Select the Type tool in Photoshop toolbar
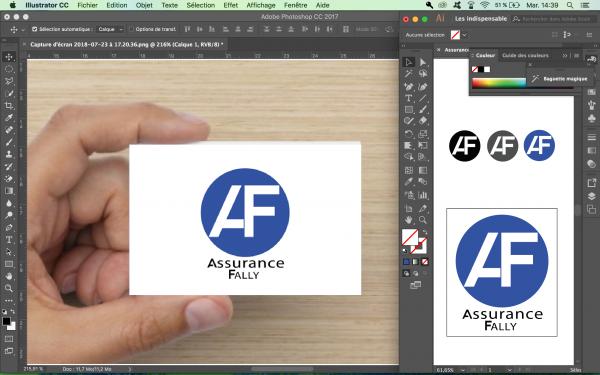Image resolution: width=600 pixels, height=375 pixels. pyautogui.click(x=9, y=240)
